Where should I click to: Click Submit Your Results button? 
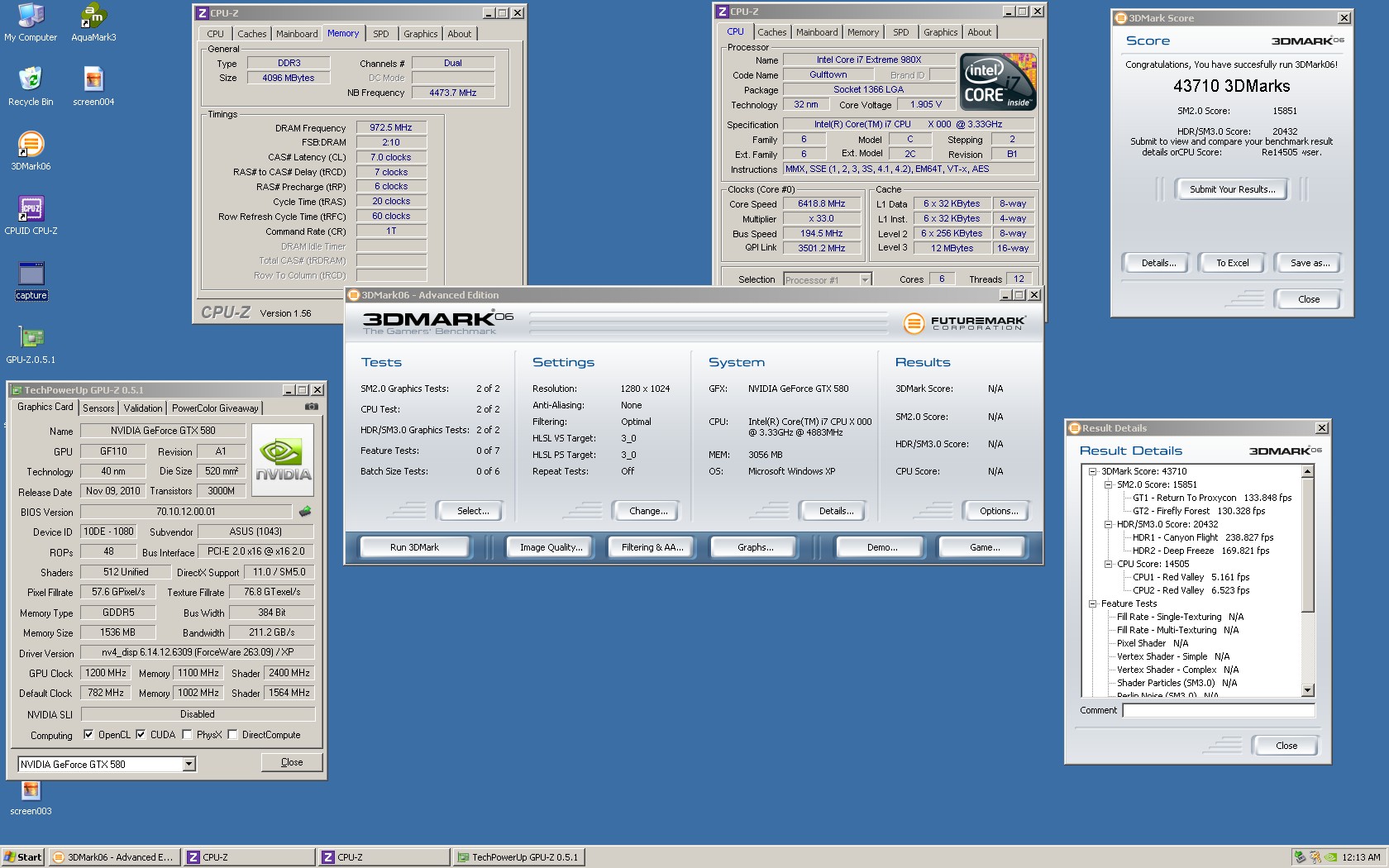pyautogui.click(x=1232, y=189)
